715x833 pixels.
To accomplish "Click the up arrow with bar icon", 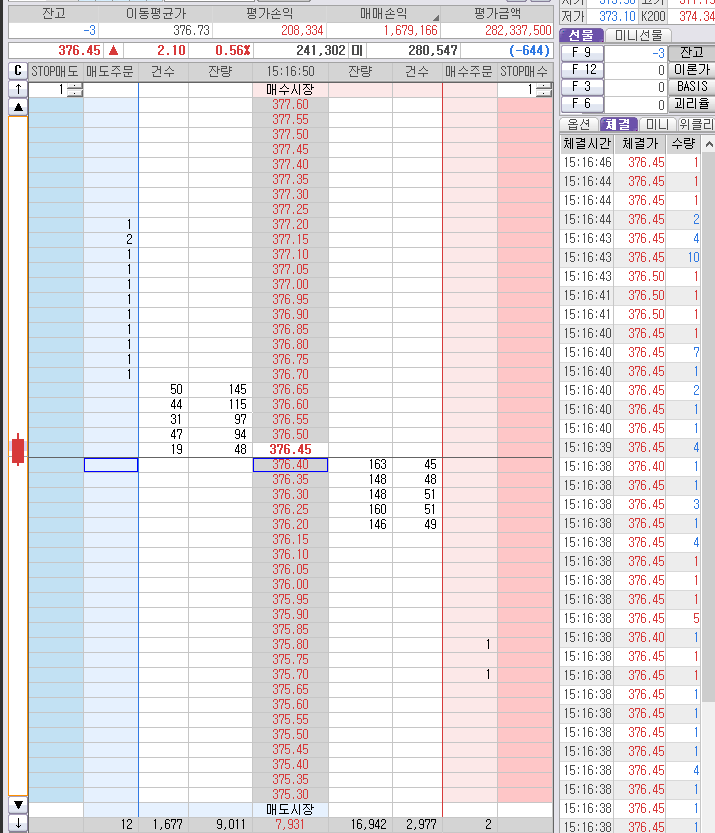I will (x=18, y=89).
